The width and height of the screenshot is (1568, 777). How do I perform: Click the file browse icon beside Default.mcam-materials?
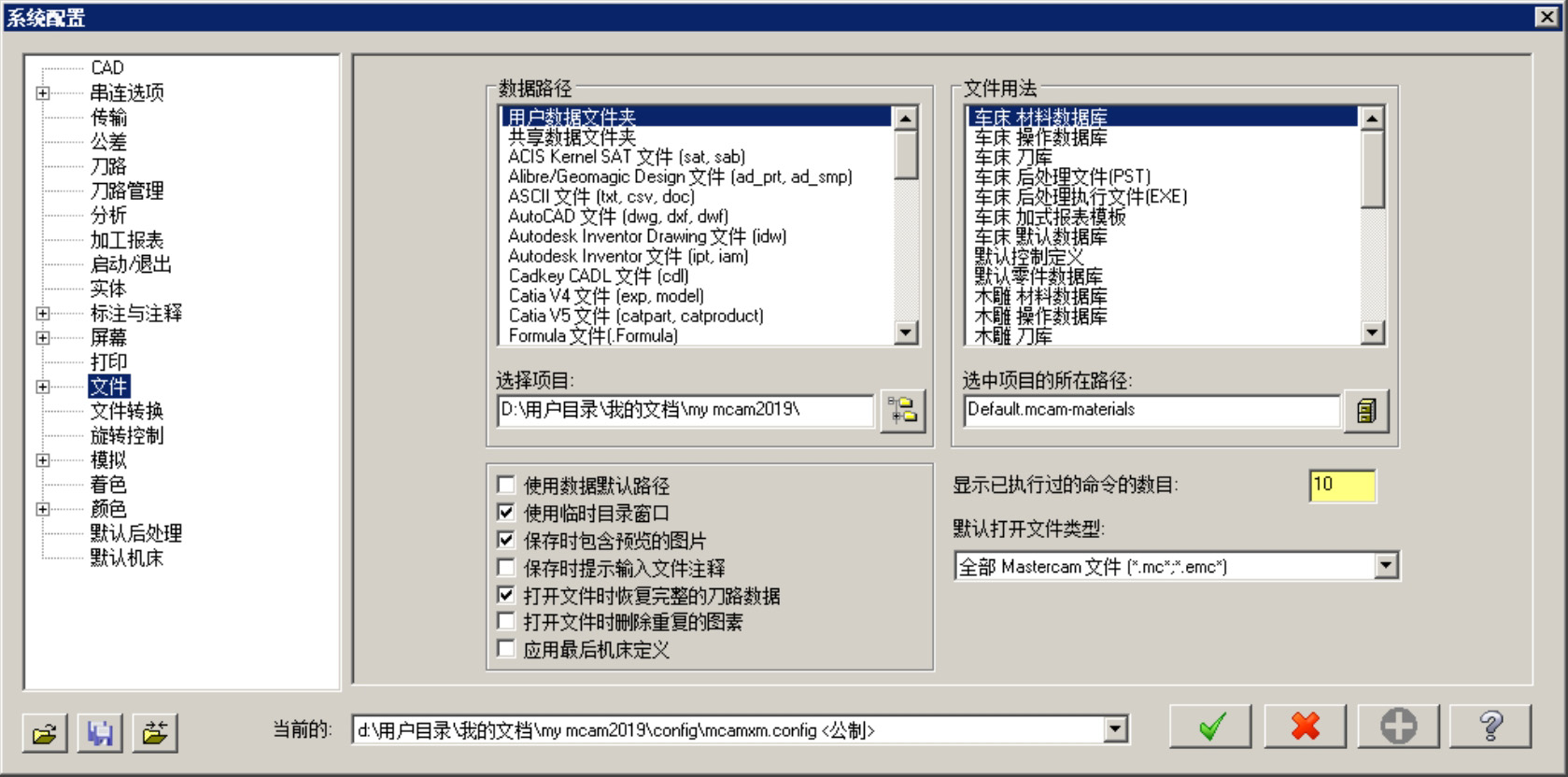(x=1366, y=411)
